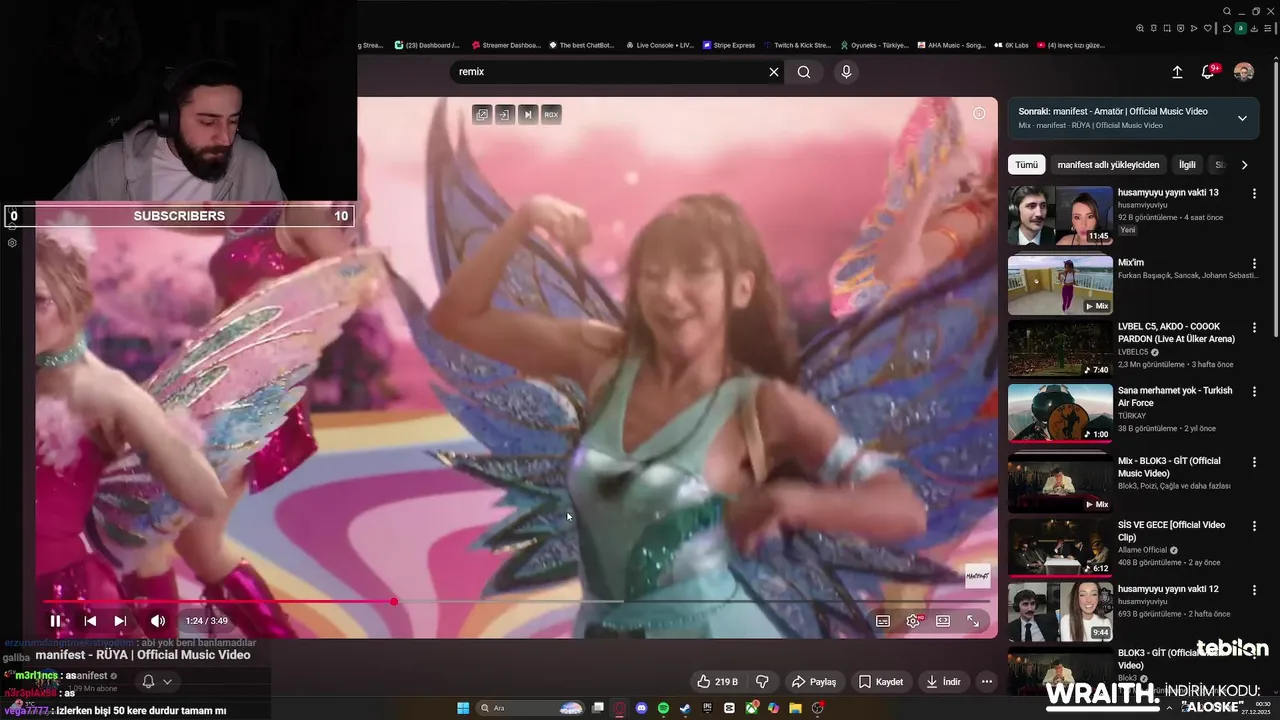Viewport: 1280px width, 720px height.
Task: Open Steam from the taskbar
Action: click(685, 708)
